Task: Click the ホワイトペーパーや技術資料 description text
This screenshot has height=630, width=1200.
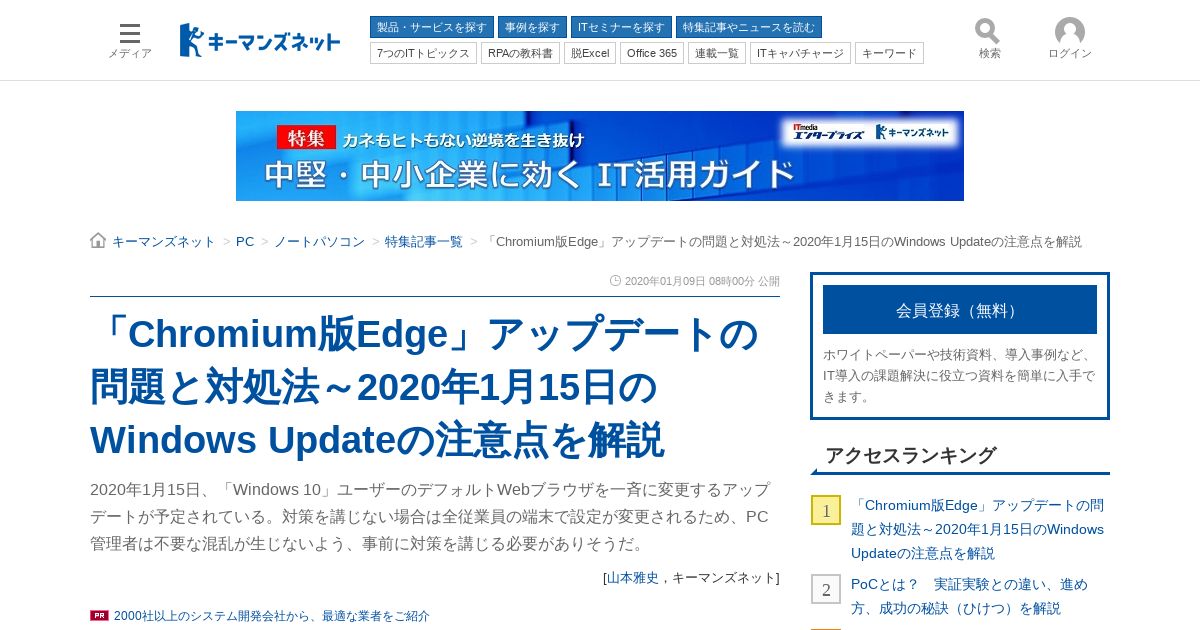Action: point(959,375)
